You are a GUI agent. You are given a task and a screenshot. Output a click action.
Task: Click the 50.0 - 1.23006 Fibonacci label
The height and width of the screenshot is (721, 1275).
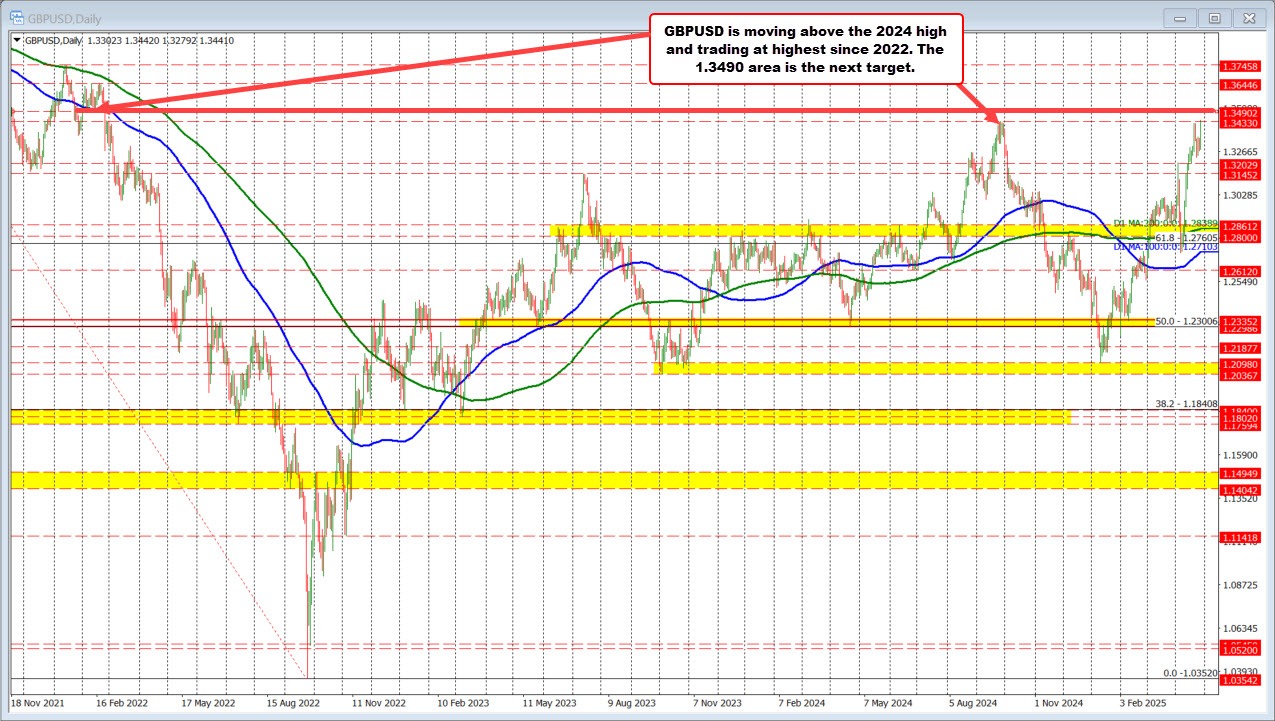1186,321
